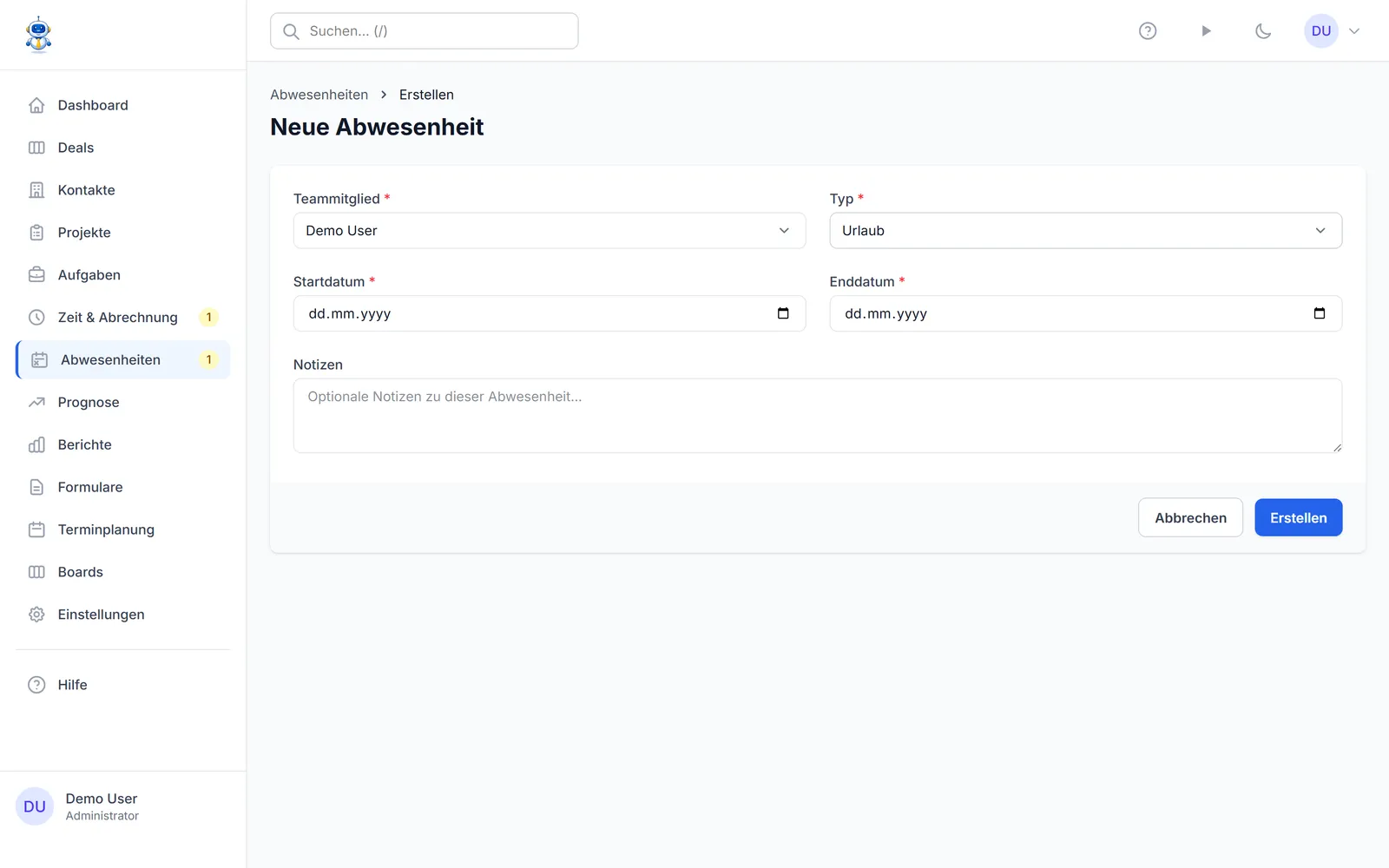Click the Einstellungen gear icon
Screen dimensions: 1389x868
pyautogui.click(x=36, y=615)
